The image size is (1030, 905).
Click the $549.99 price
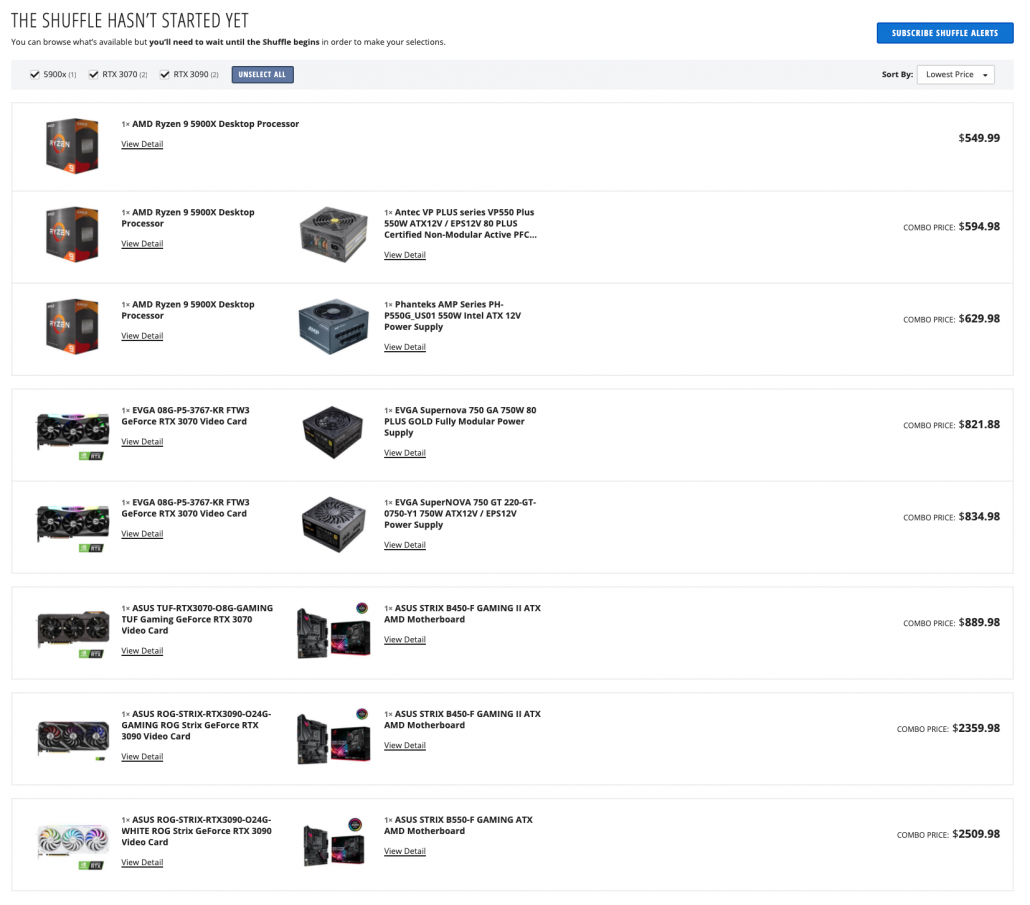(979, 138)
